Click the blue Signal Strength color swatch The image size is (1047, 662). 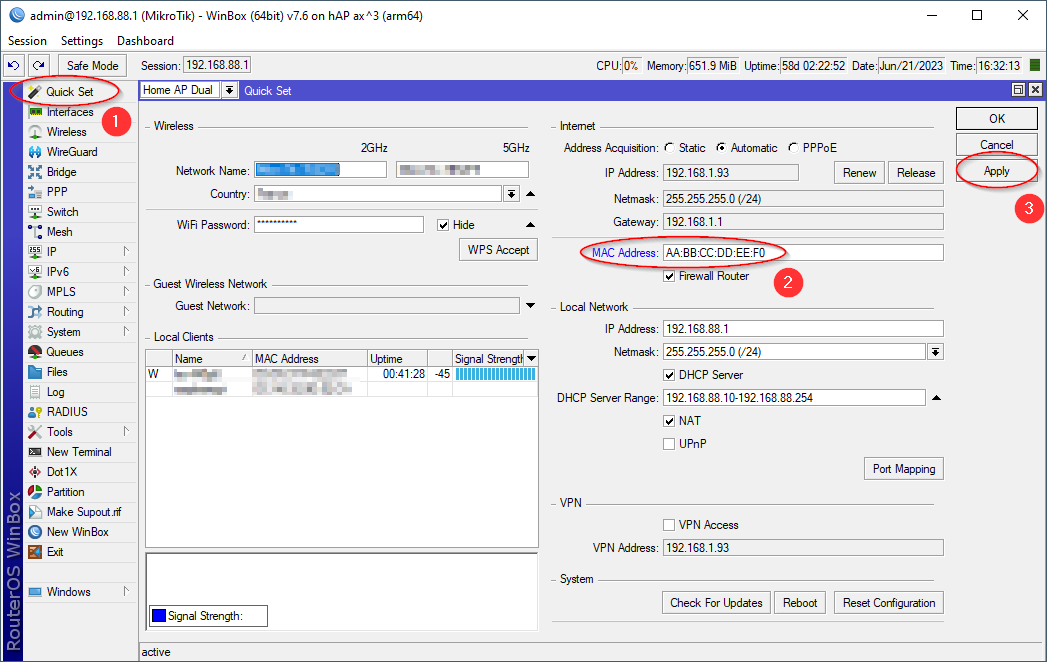[159, 616]
